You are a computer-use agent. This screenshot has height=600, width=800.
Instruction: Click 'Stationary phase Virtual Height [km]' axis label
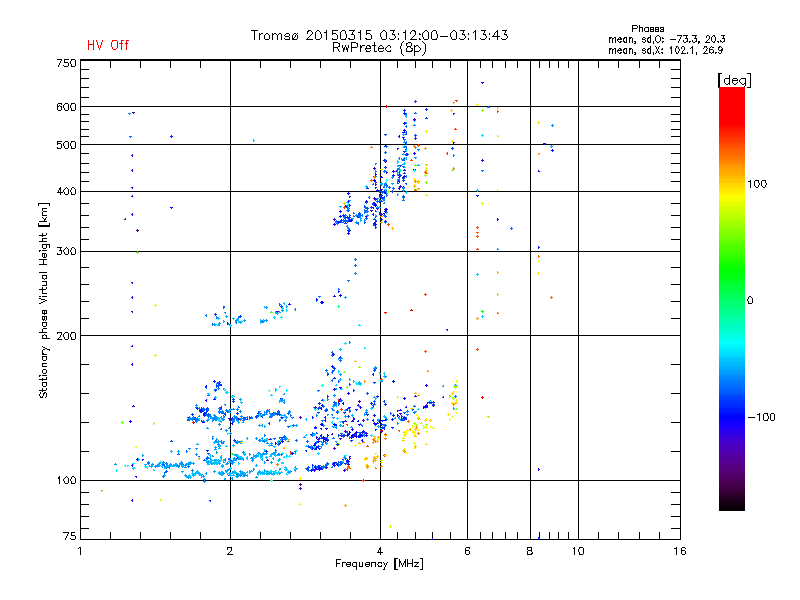click(44, 301)
